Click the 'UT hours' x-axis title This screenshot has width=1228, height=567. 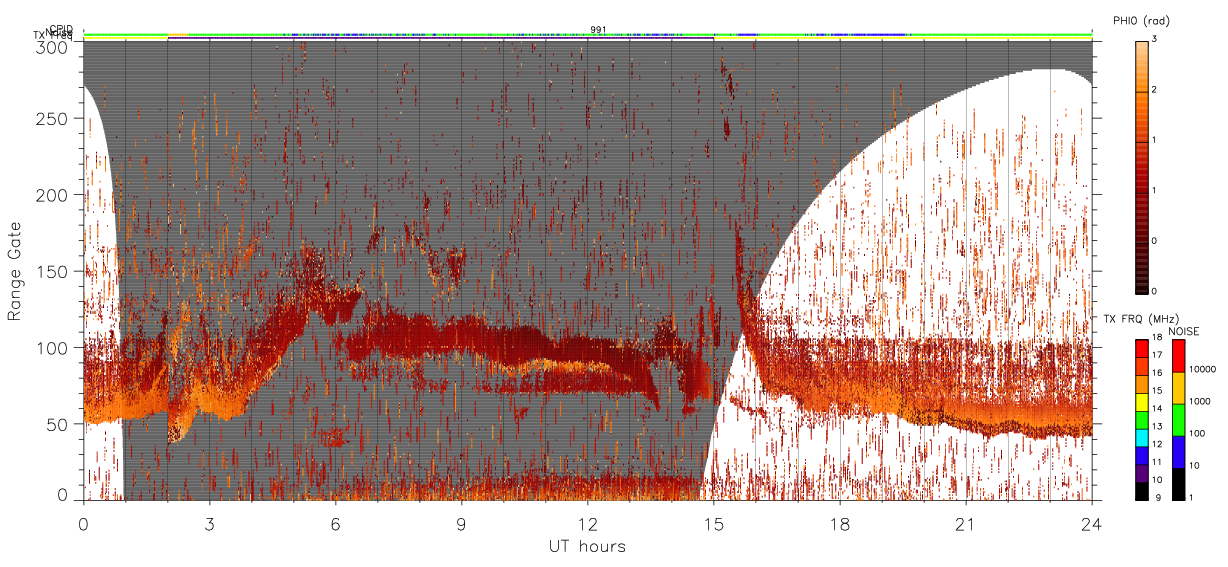coord(587,546)
